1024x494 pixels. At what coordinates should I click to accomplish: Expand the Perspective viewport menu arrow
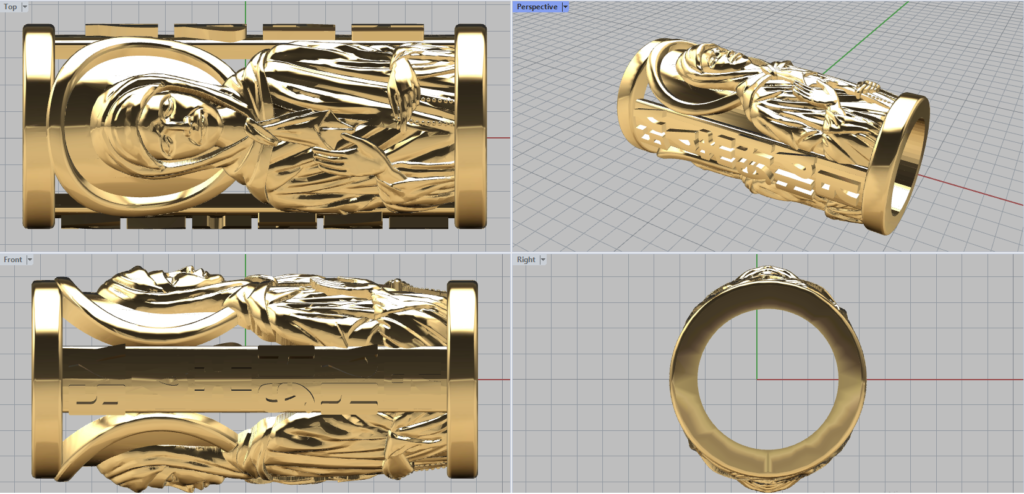565,7
